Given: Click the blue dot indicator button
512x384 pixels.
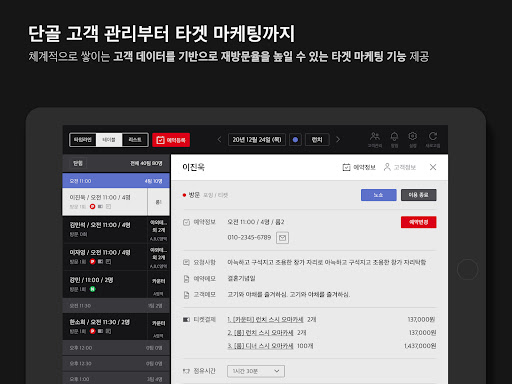Looking at the screenshot, I should click(295, 140).
